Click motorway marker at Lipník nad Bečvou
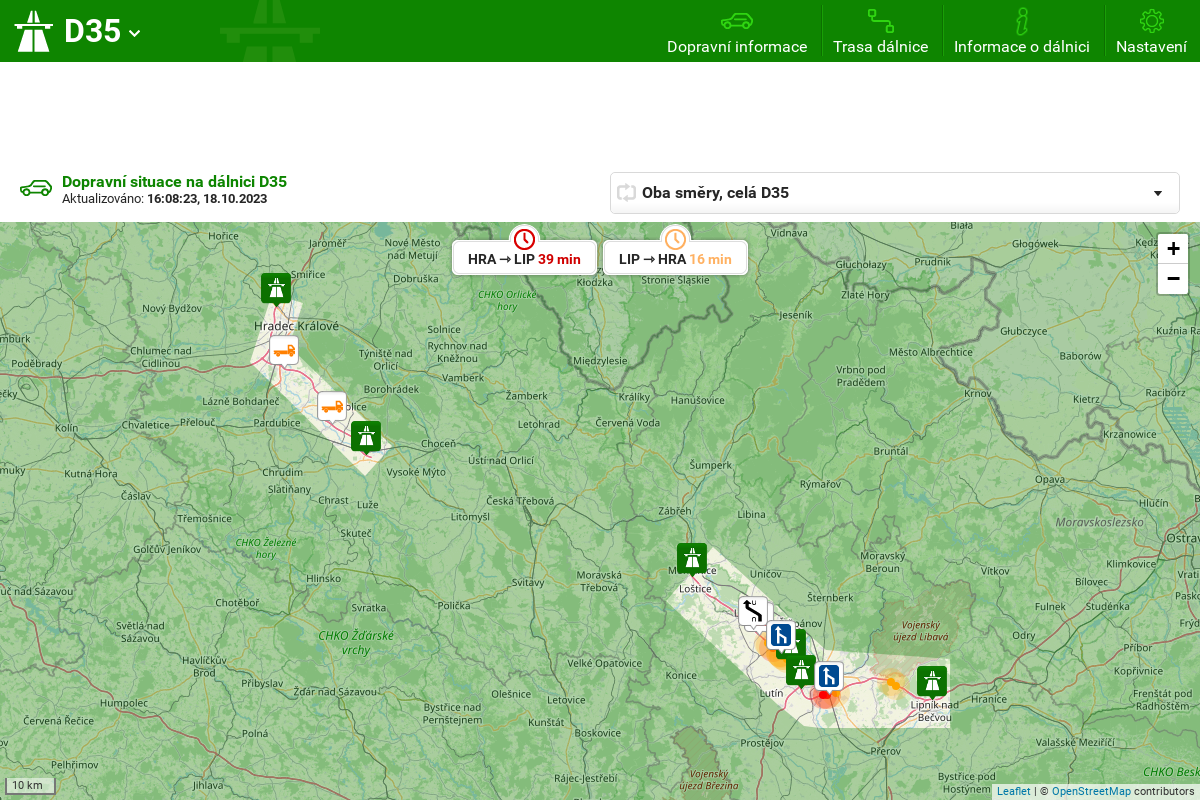This screenshot has height=800, width=1200. pyautogui.click(x=932, y=681)
